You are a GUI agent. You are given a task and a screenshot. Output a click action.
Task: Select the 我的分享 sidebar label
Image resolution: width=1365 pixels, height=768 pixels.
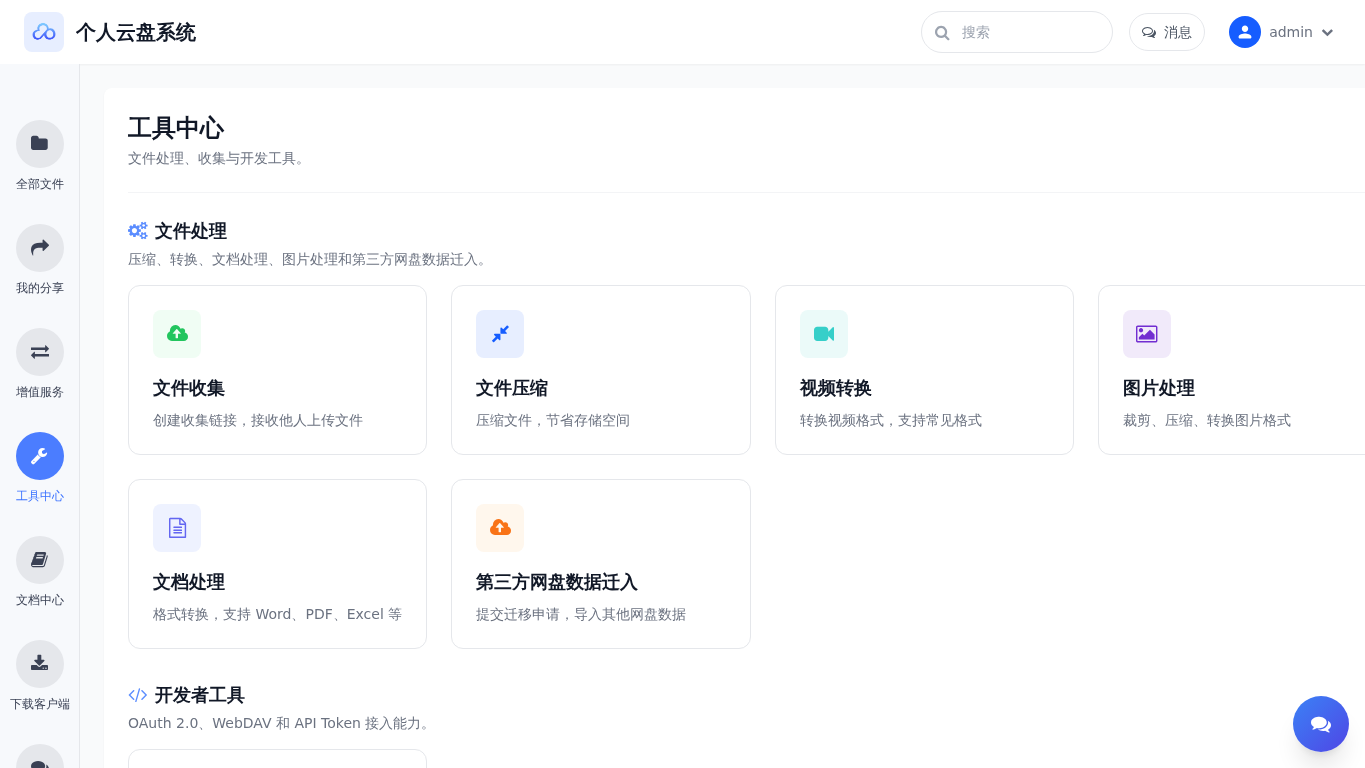[x=40, y=288]
